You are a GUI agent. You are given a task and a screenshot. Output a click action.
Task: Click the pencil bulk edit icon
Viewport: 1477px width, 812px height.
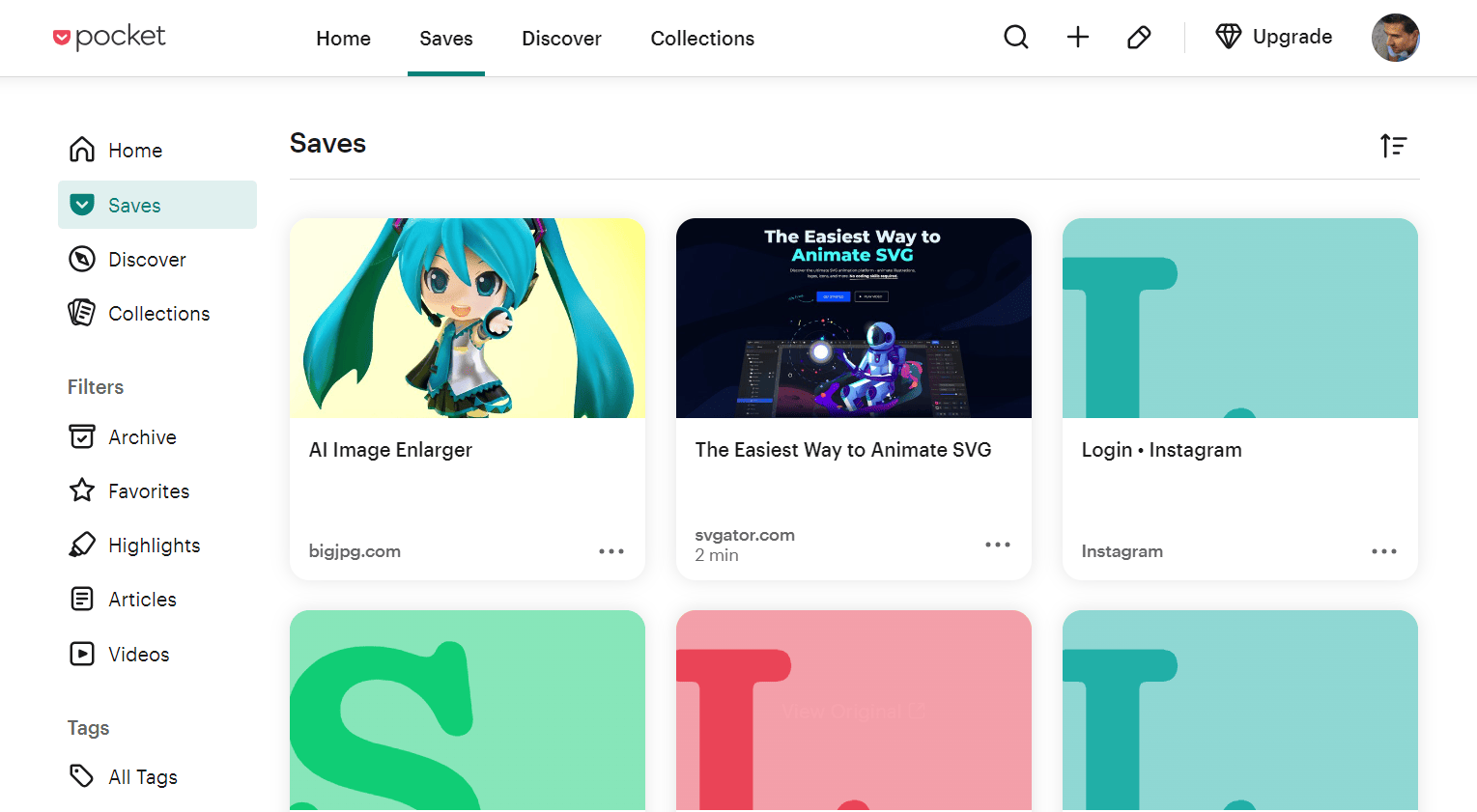[1139, 38]
